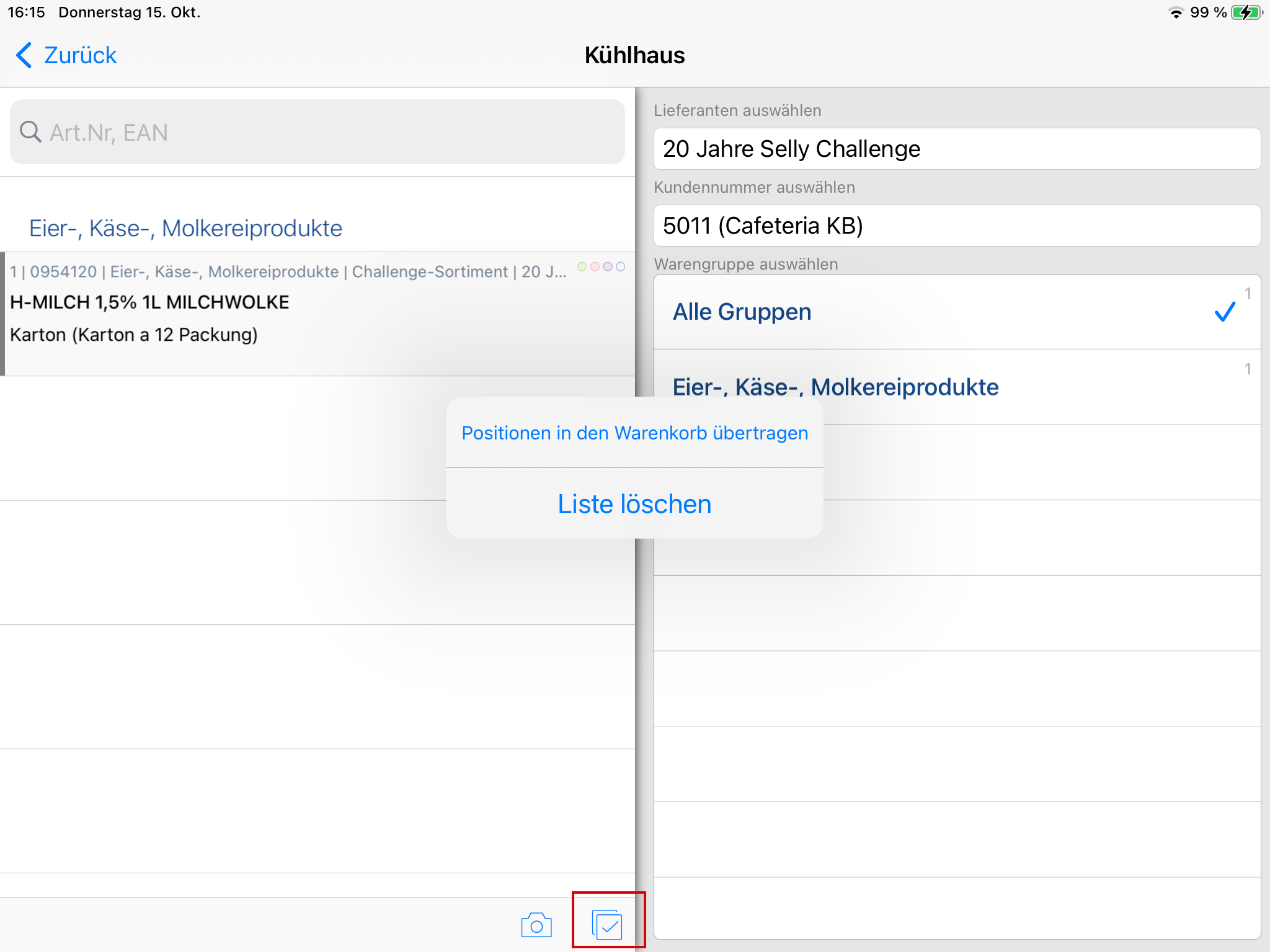Tap the pink status dot

(595, 267)
